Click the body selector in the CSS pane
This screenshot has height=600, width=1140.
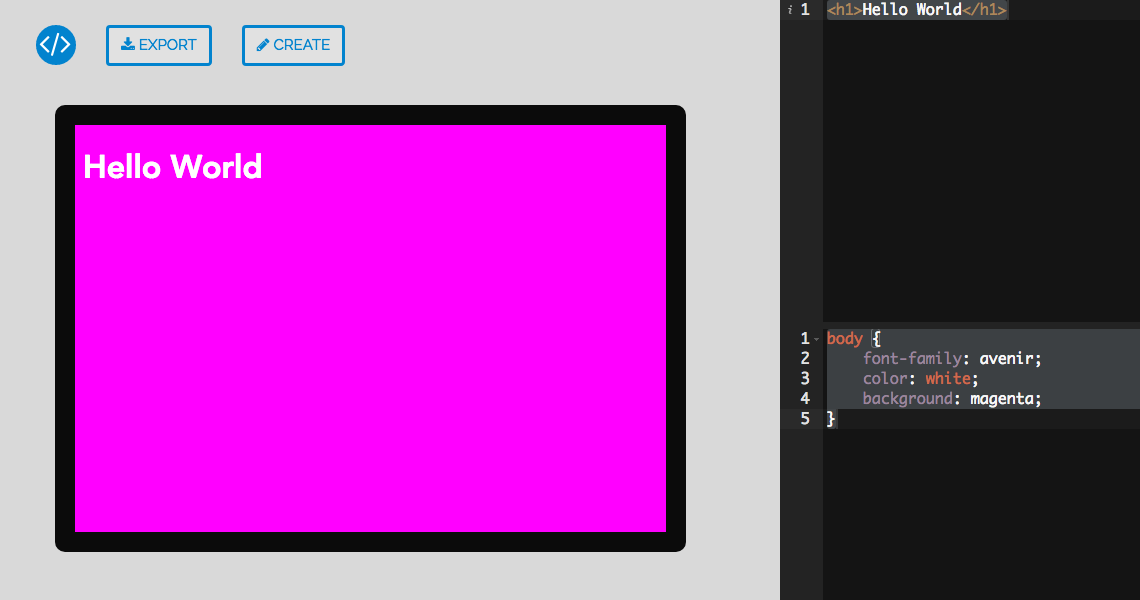click(x=843, y=338)
